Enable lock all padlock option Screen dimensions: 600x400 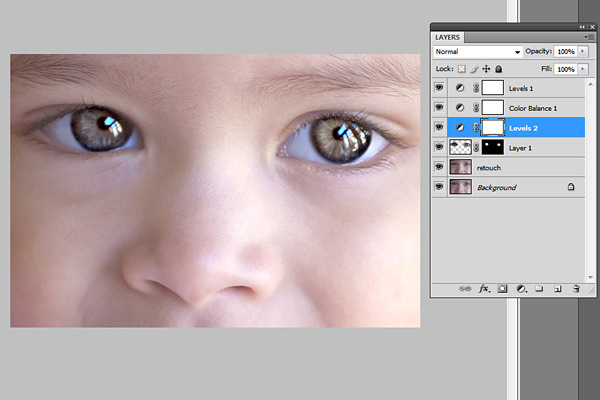[x=498, y=69]
